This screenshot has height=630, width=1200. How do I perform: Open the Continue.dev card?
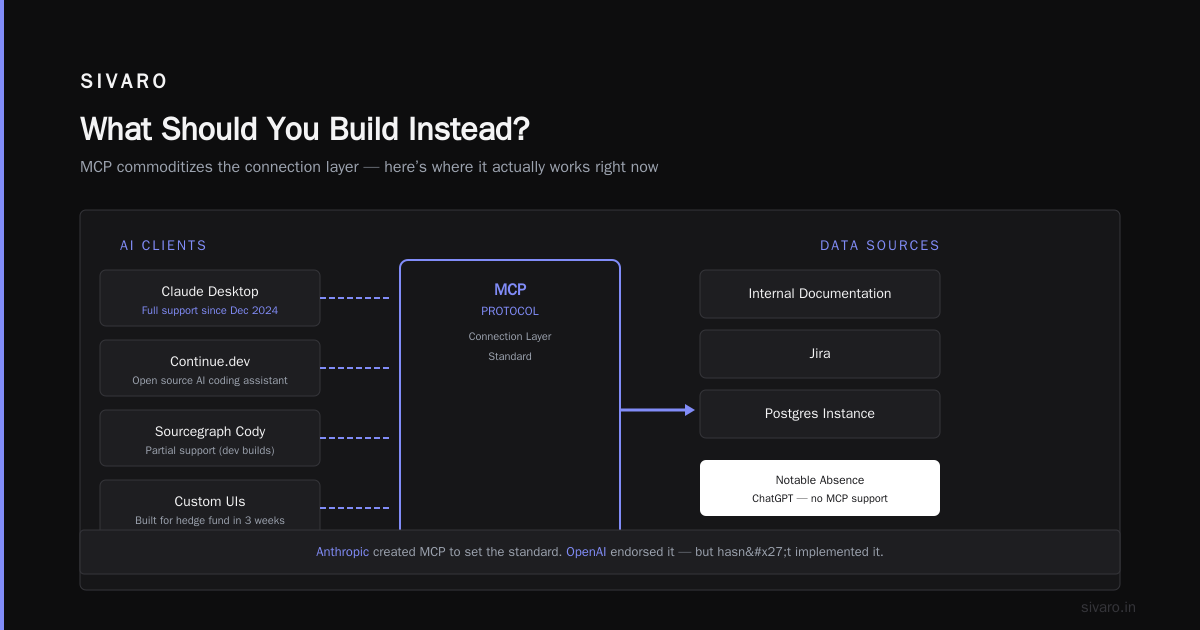[x=210, y=368]
